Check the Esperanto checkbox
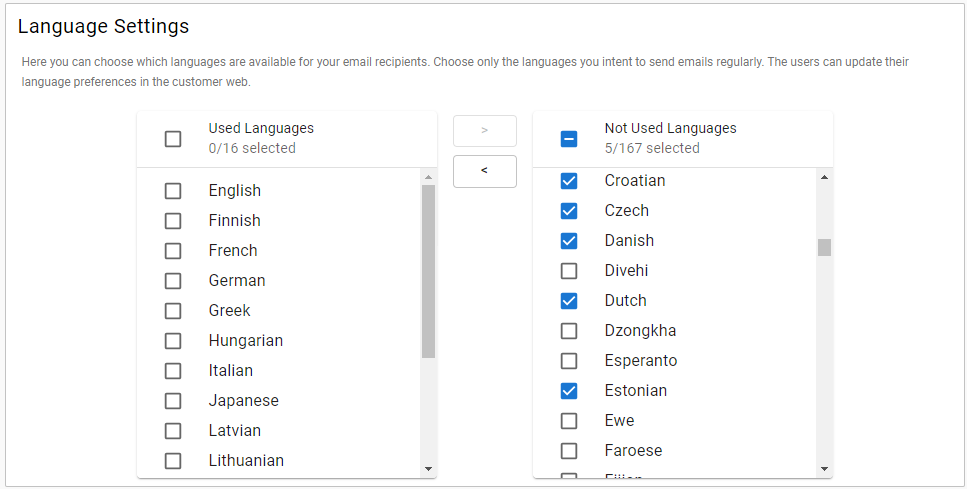This screenshot has height=489, width=967. (569, 361)
